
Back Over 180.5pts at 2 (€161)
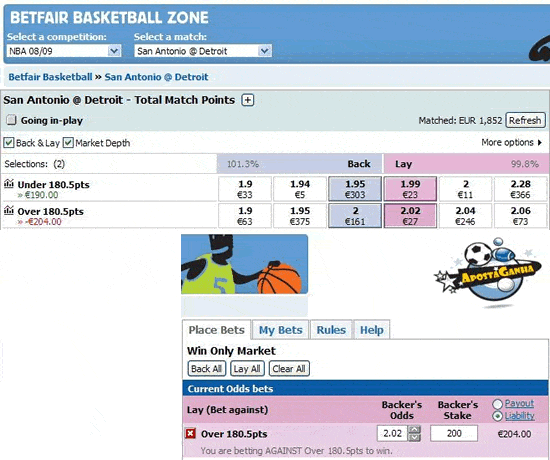355,216
